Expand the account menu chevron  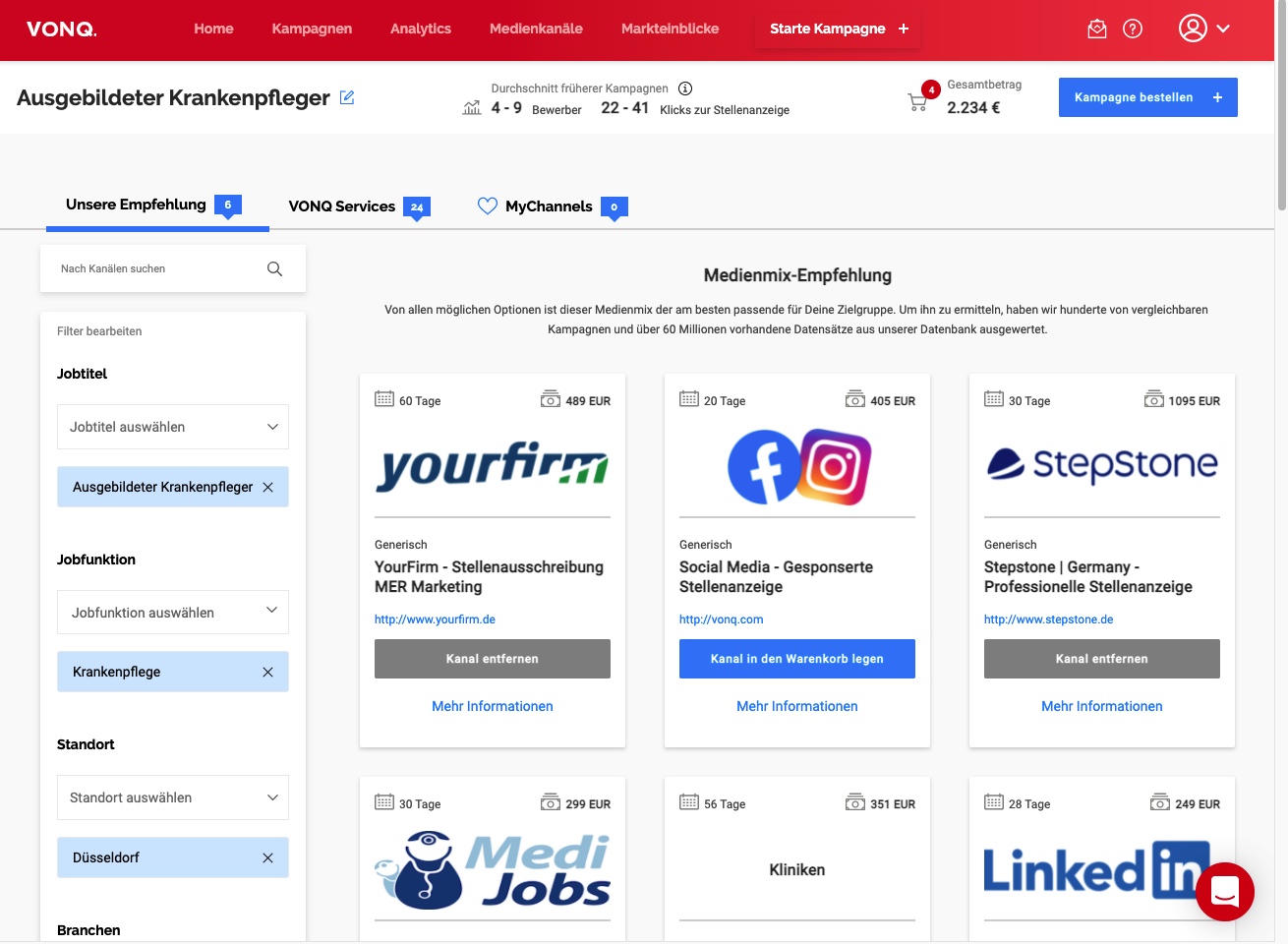pyautogui.click(x=1223, y=29)
